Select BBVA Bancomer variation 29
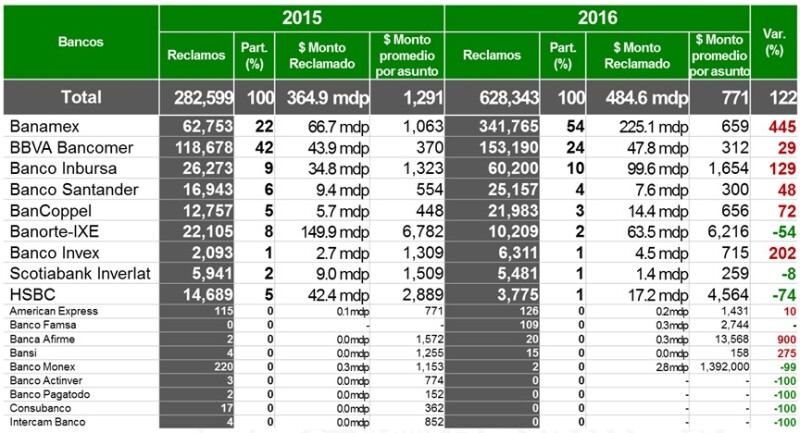 (x=787, y=148)
